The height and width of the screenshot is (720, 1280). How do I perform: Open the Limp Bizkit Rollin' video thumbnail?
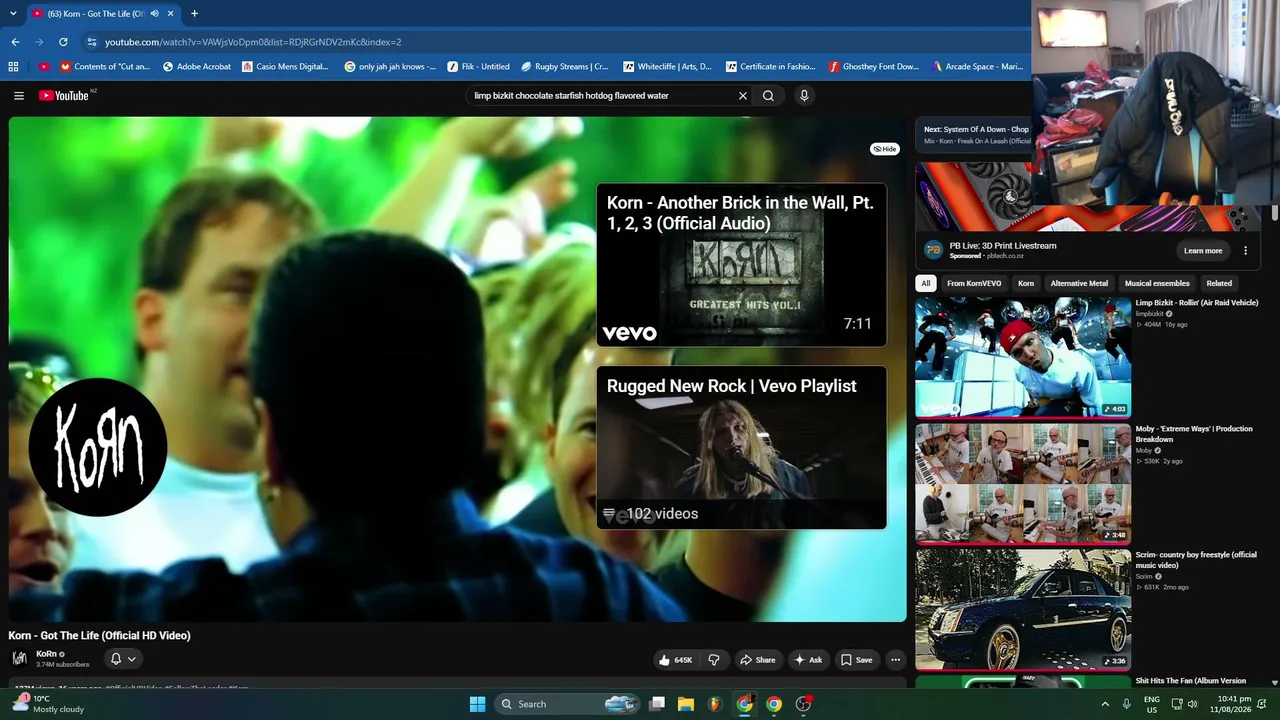click(x=1023, y=357)
